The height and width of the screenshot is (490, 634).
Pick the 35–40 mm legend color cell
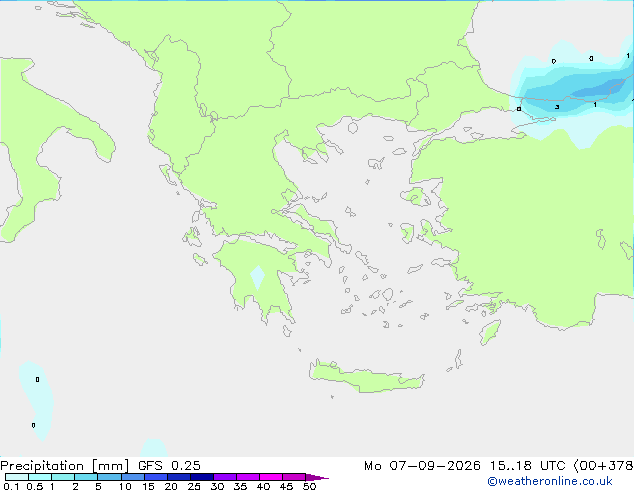point(248,477)
